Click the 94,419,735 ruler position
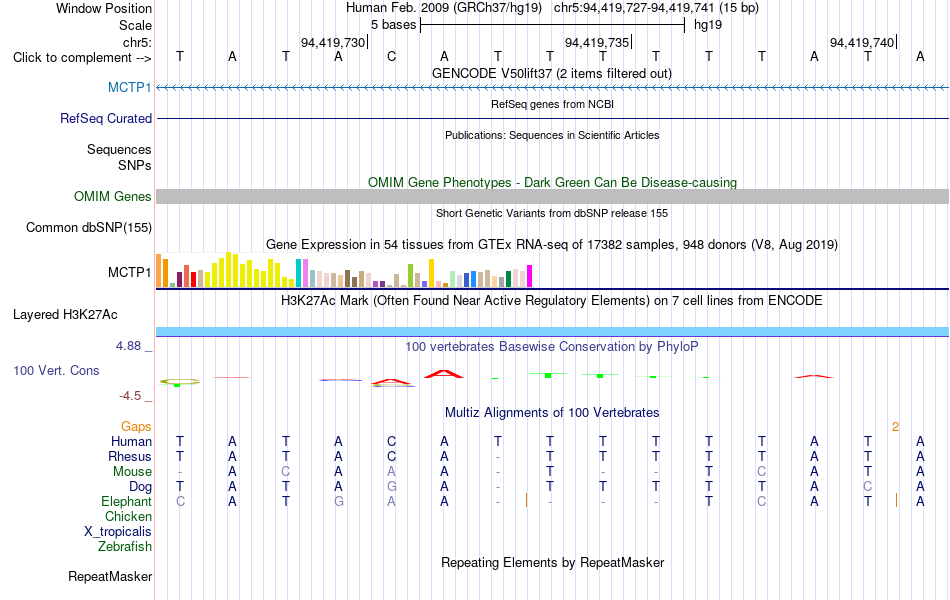Screen dimensions: 950x600 597,42
